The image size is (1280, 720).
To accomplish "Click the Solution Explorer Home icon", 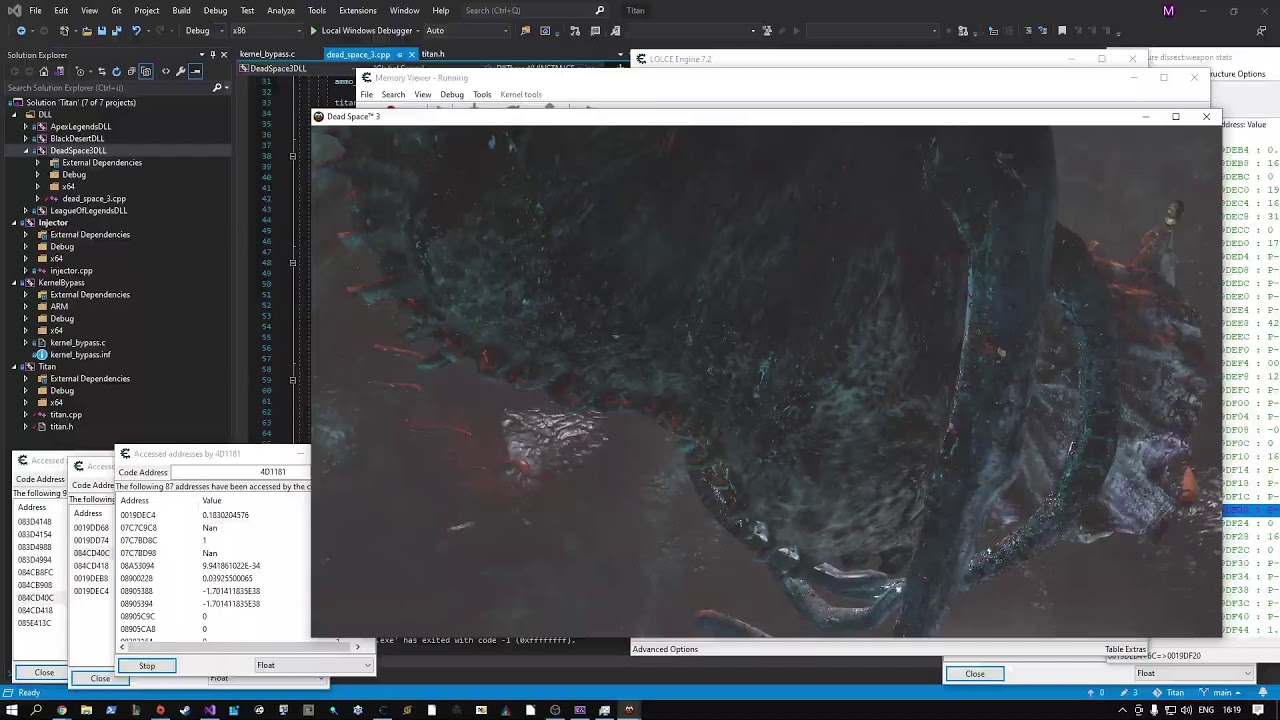I will point(43,71).
